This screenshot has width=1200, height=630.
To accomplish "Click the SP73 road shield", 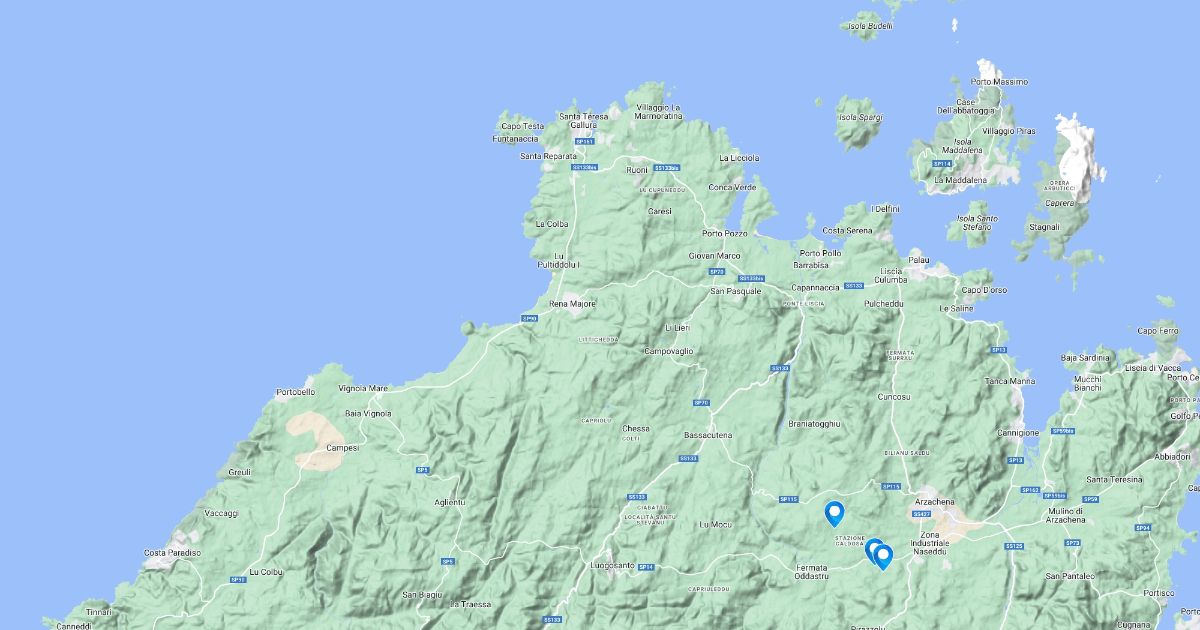I will [1073, 543].
